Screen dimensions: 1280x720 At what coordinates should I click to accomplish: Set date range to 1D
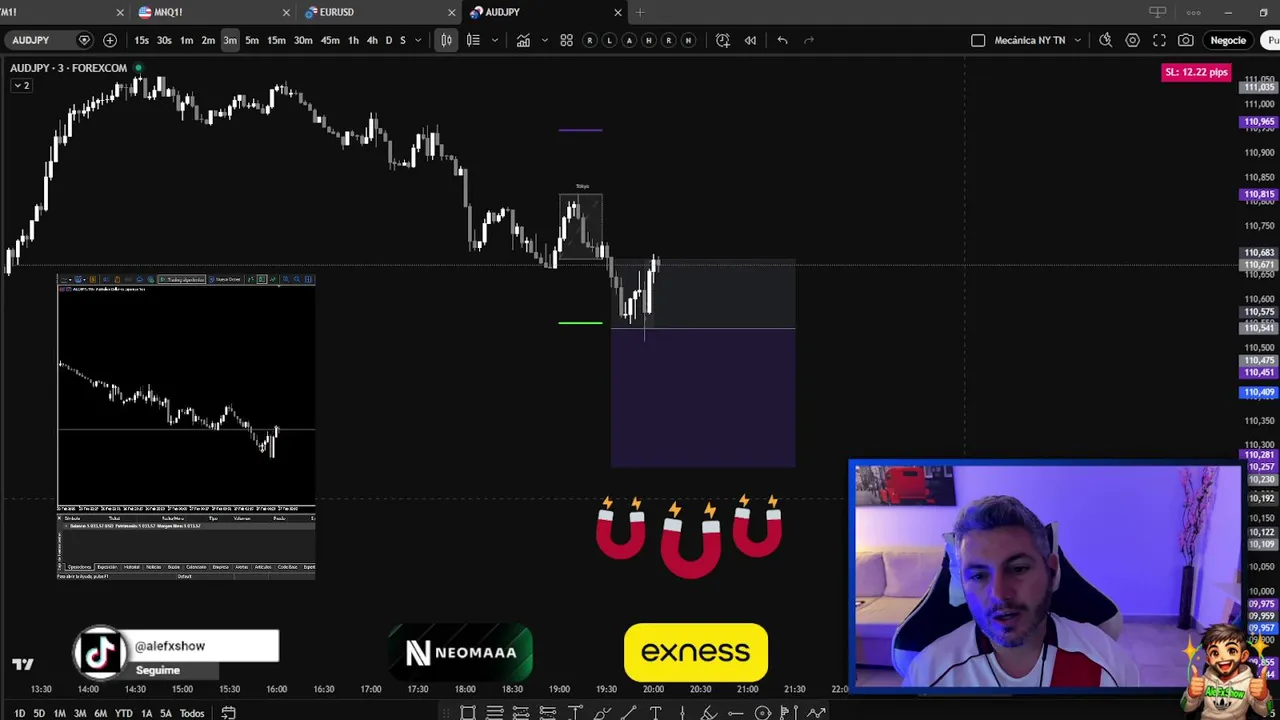19,713
